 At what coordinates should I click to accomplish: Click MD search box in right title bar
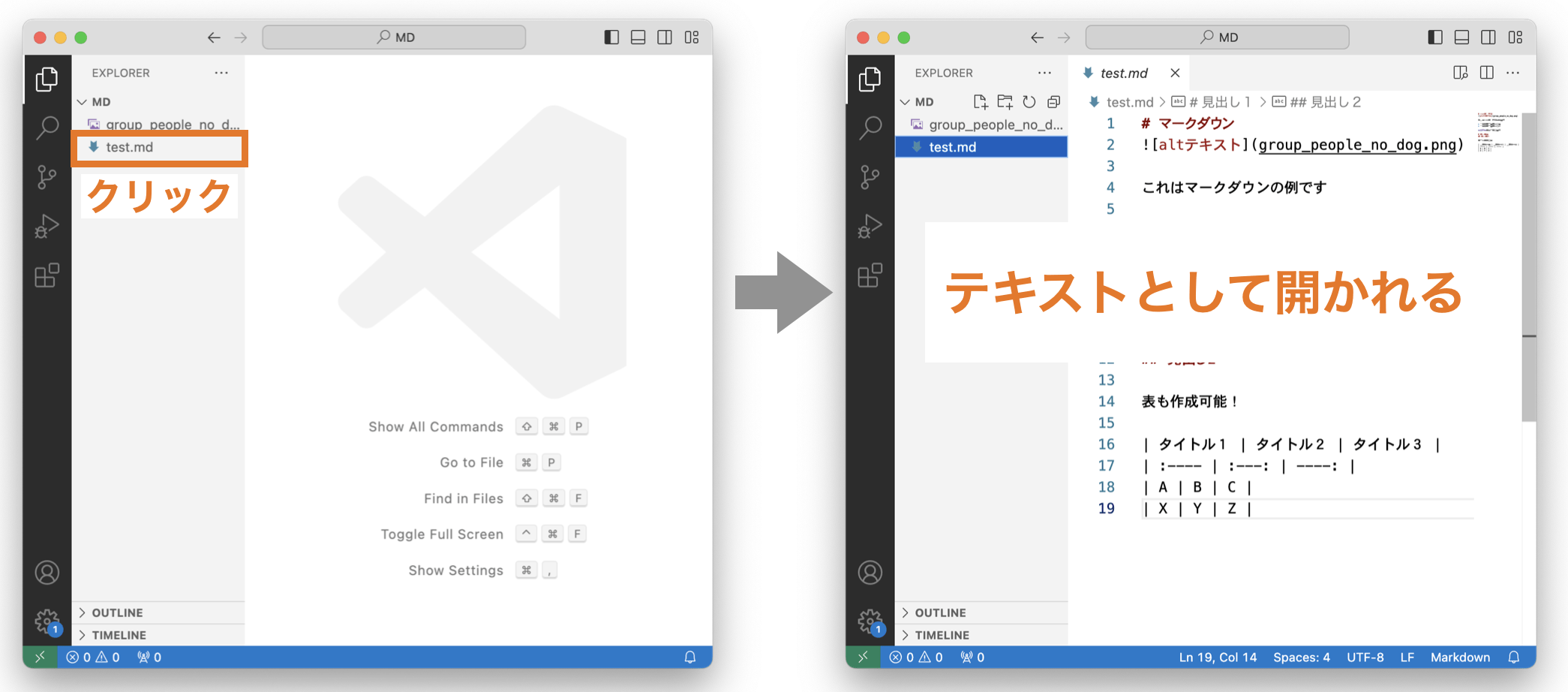pos(1217,37)
